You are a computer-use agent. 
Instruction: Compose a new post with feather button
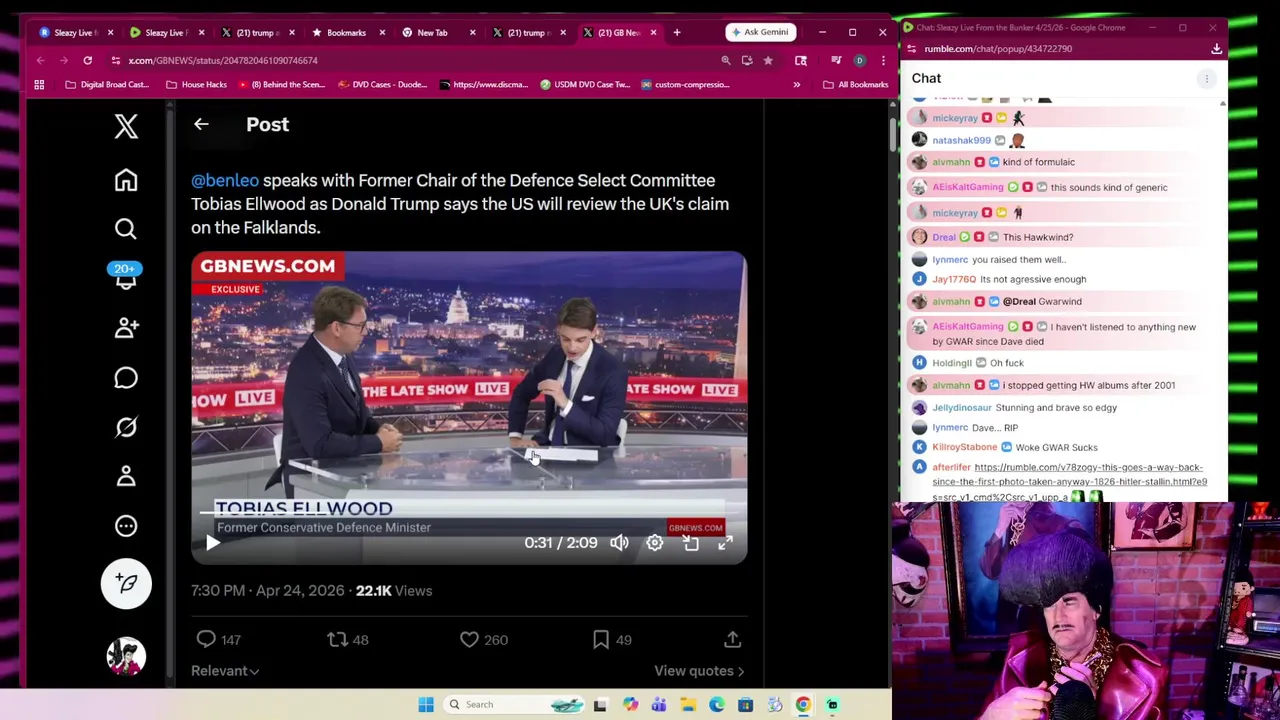tap(126, 584)
